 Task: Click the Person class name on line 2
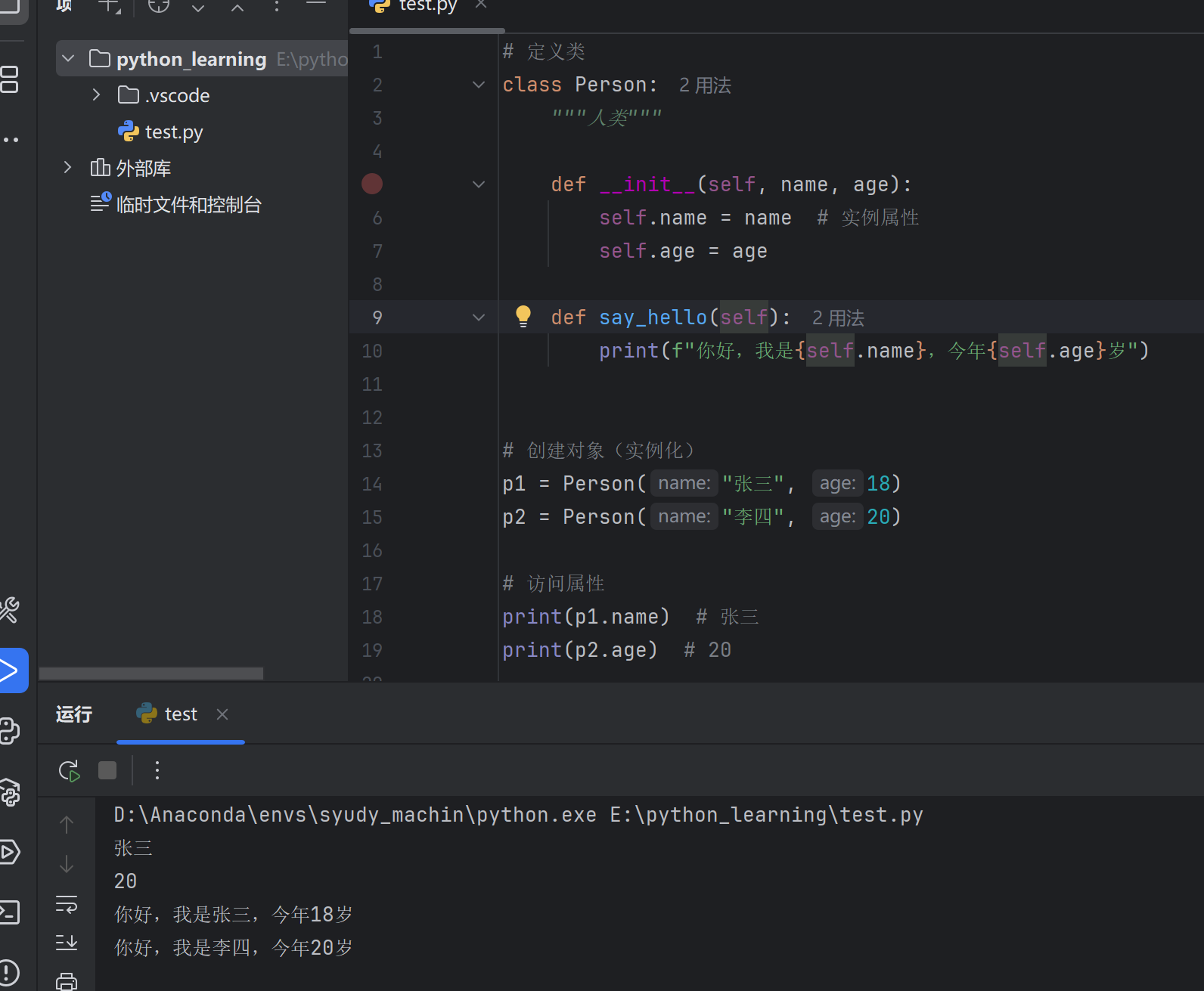tap(610, 85)
